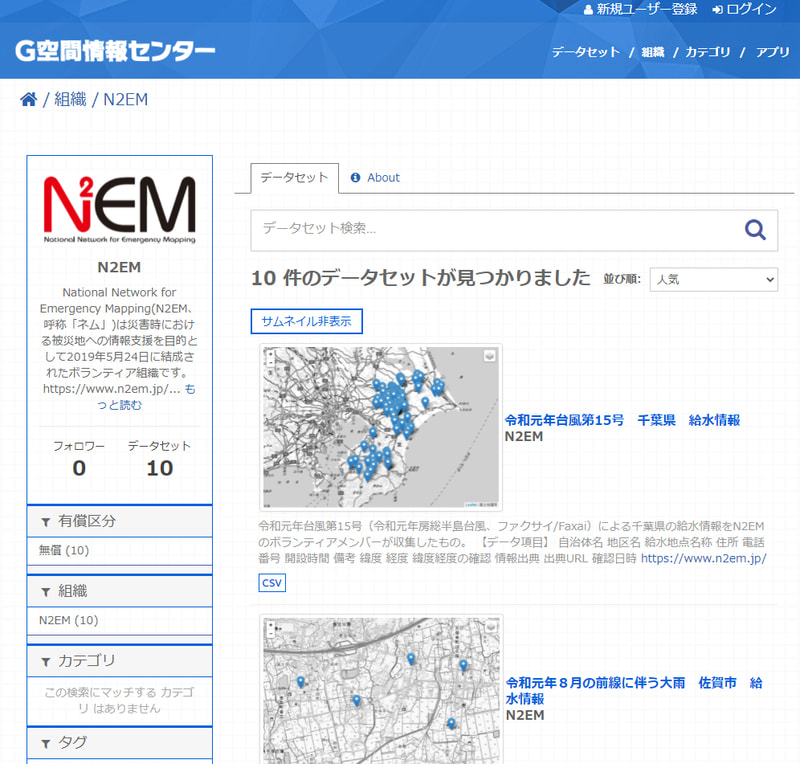Click the user icon for 新規ユーザー登録
Screen dimensions: 800x764
[x=588, y=10]
